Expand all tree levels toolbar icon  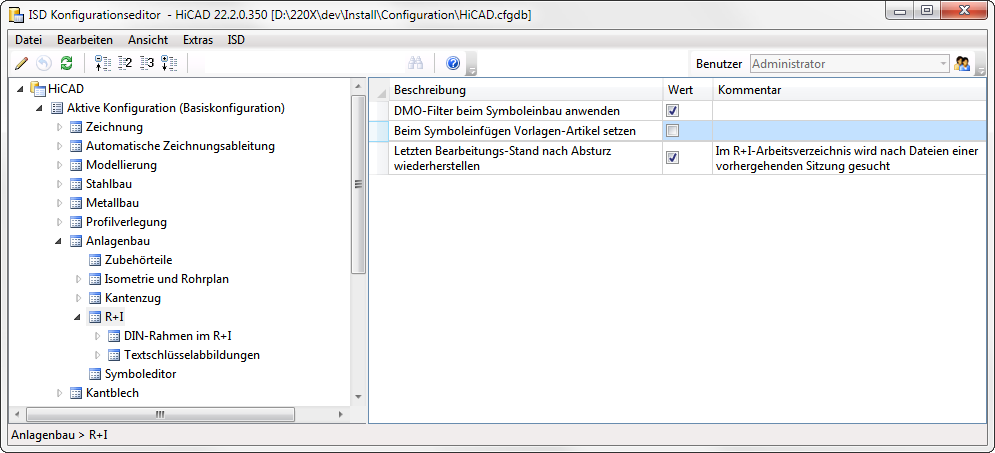(169, 63)
